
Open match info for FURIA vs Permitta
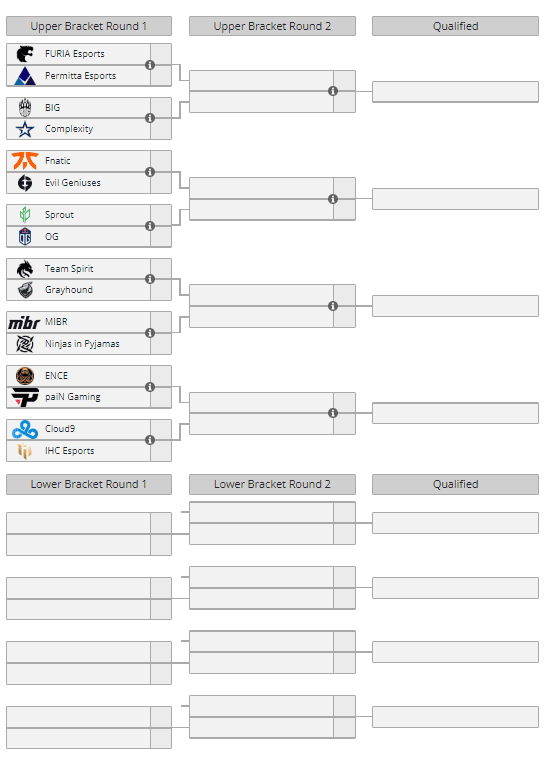pyautogui.click(x=150, y=65)
